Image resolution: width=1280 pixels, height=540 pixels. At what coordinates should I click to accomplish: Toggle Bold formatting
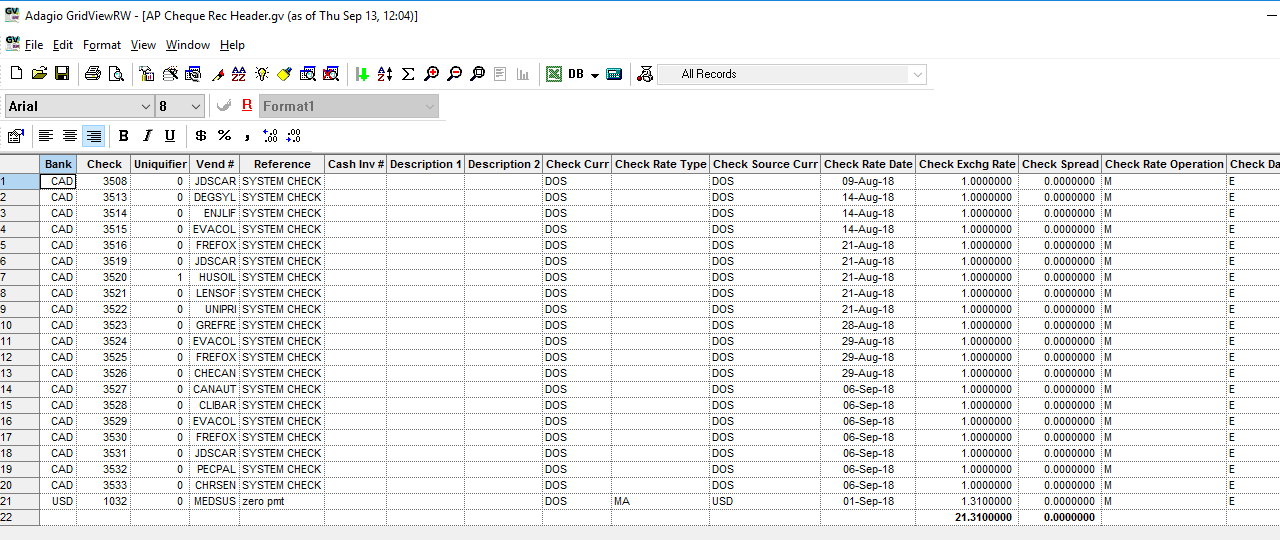[x=124, y=136]
